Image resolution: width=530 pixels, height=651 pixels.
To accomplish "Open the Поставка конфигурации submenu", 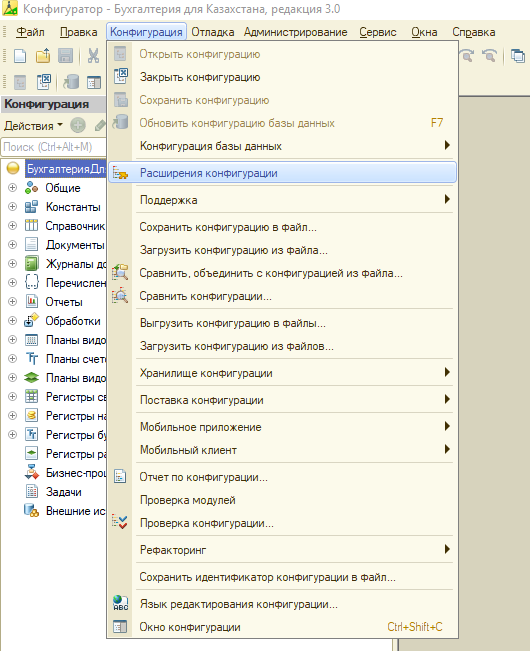I will pyautogui.click(x=283, y=400).
